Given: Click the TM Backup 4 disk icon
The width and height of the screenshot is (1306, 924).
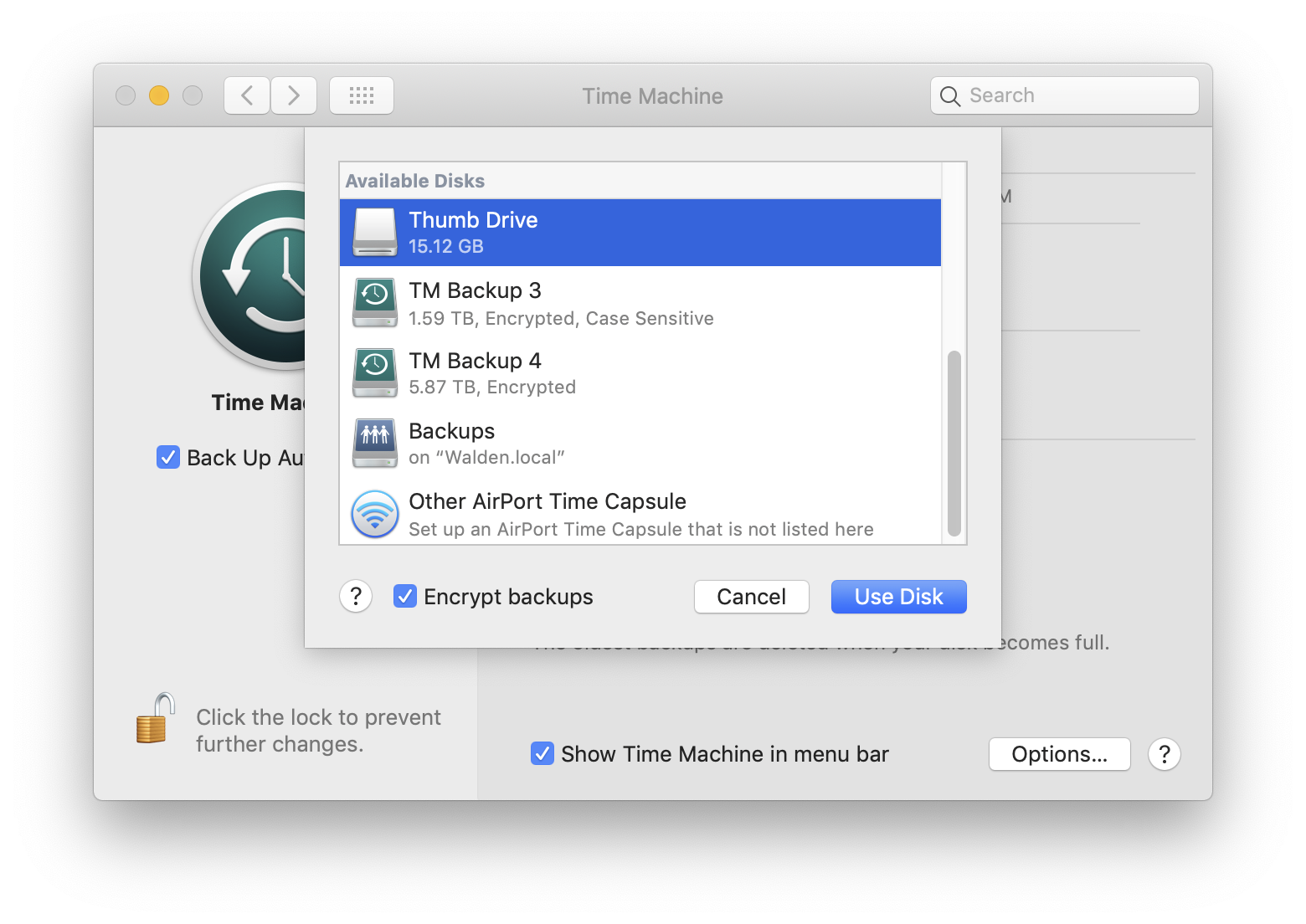Looking at the screenshot, I should (x=374, y=373).
